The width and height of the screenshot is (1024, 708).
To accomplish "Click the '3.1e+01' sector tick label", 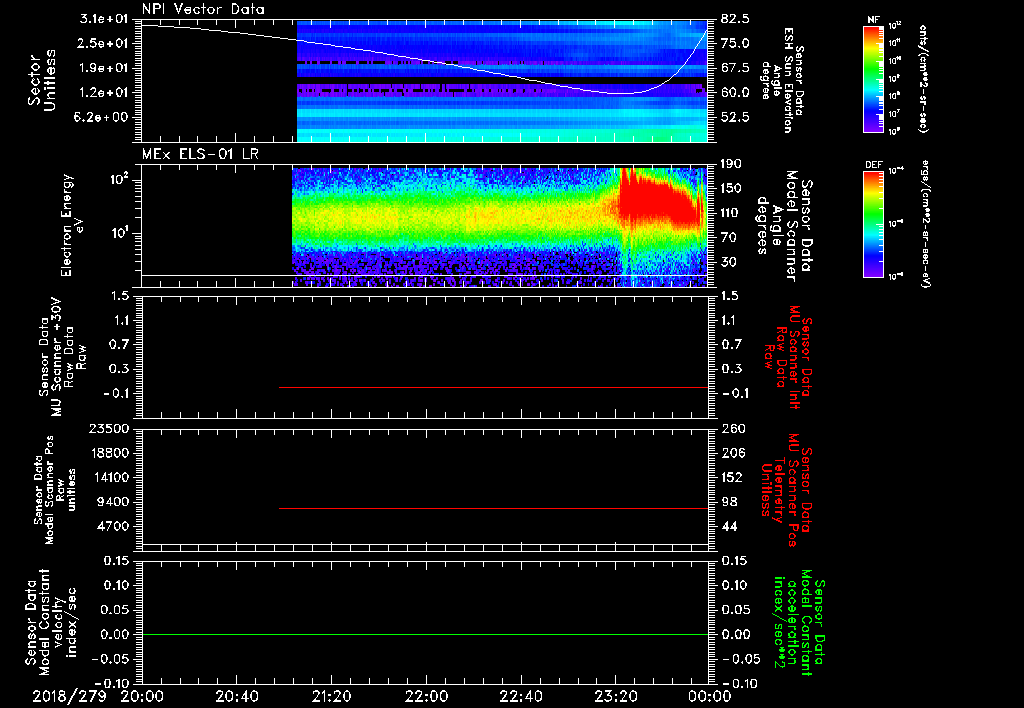I will click(x=106, y=19).
